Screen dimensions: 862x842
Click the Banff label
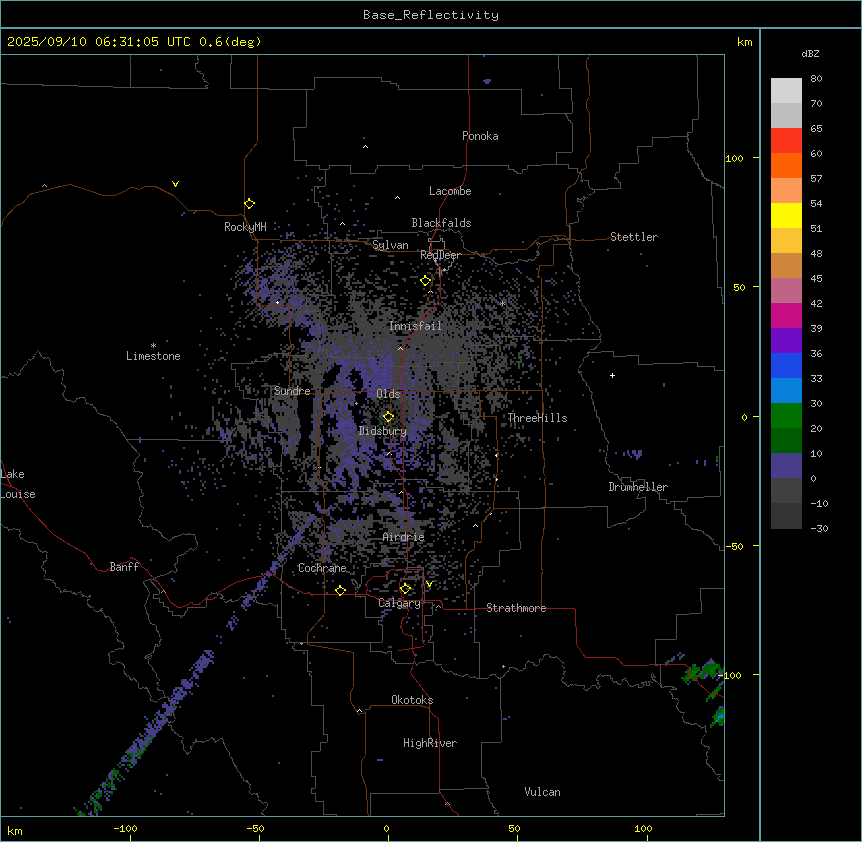pyautogui.click(x=124, y=567)
